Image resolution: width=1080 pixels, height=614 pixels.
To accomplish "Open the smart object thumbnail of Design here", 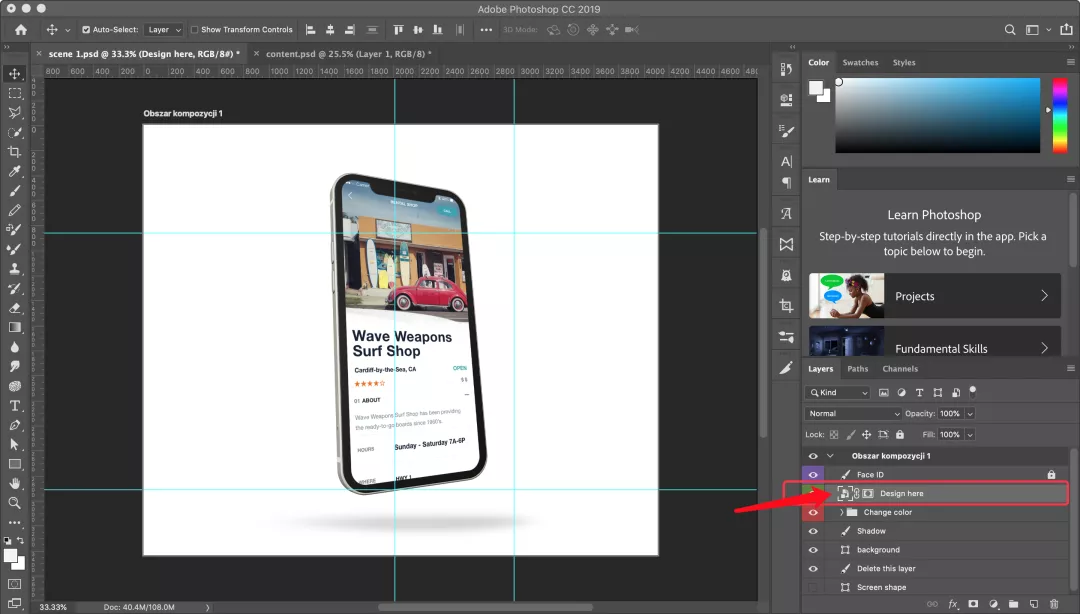I will click(x=844, y=493).
